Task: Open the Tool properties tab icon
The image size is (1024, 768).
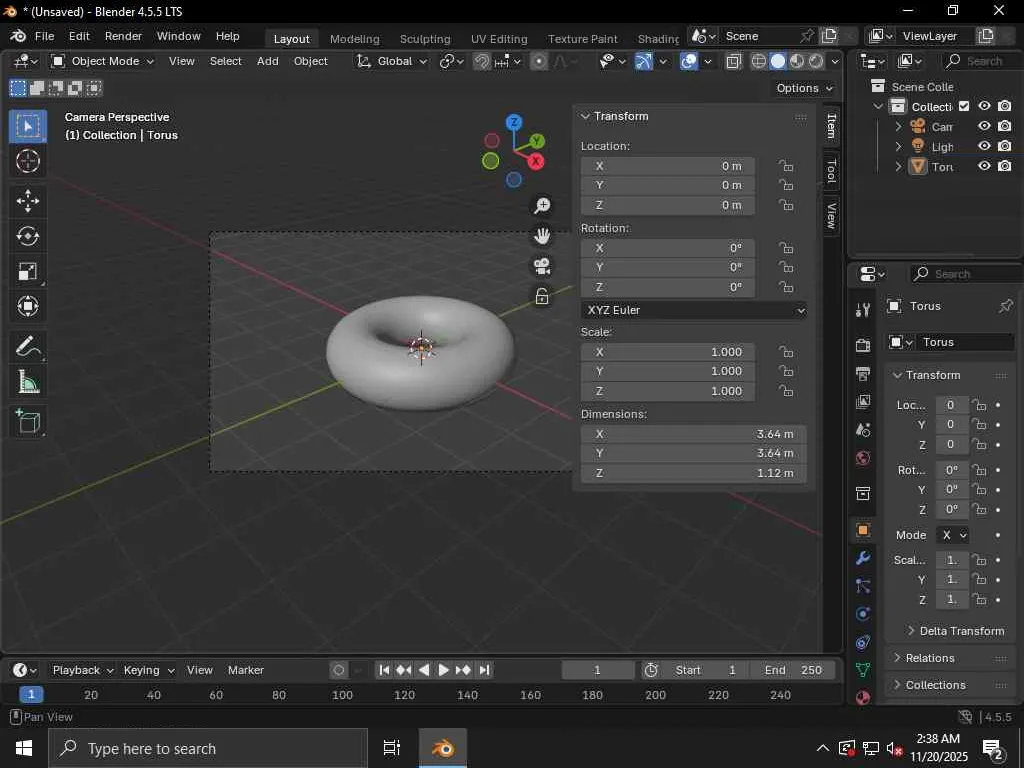Action: [863, 310]
